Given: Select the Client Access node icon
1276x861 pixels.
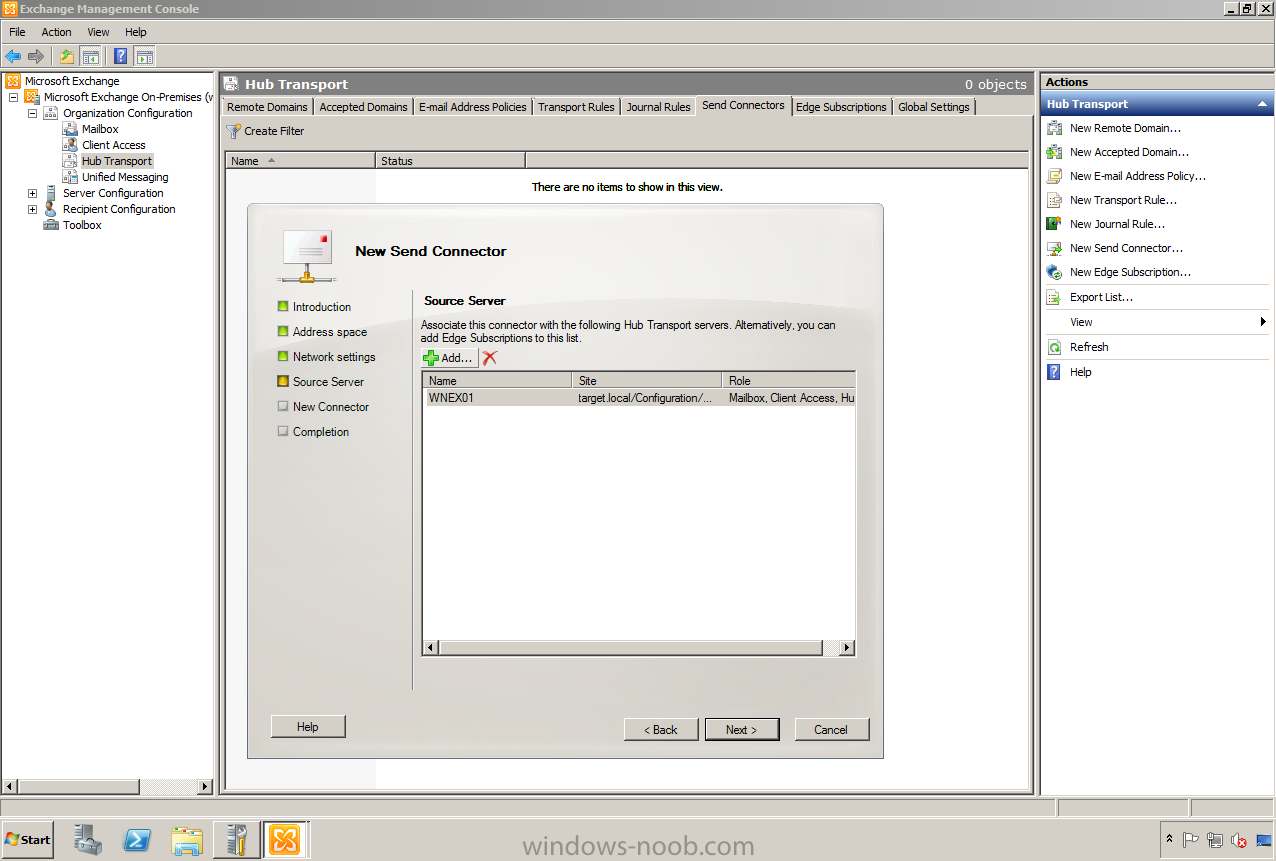Looking at the screenshot, I should click(70, 145).
